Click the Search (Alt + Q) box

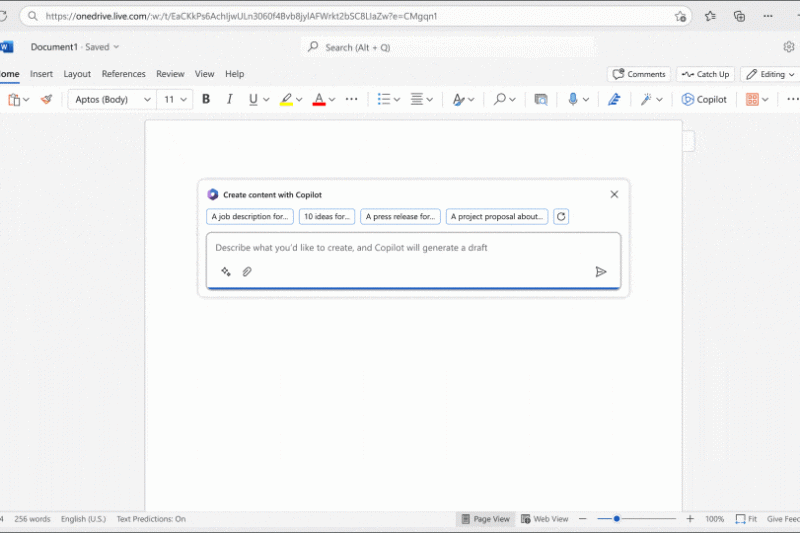(x=448, y=47)
